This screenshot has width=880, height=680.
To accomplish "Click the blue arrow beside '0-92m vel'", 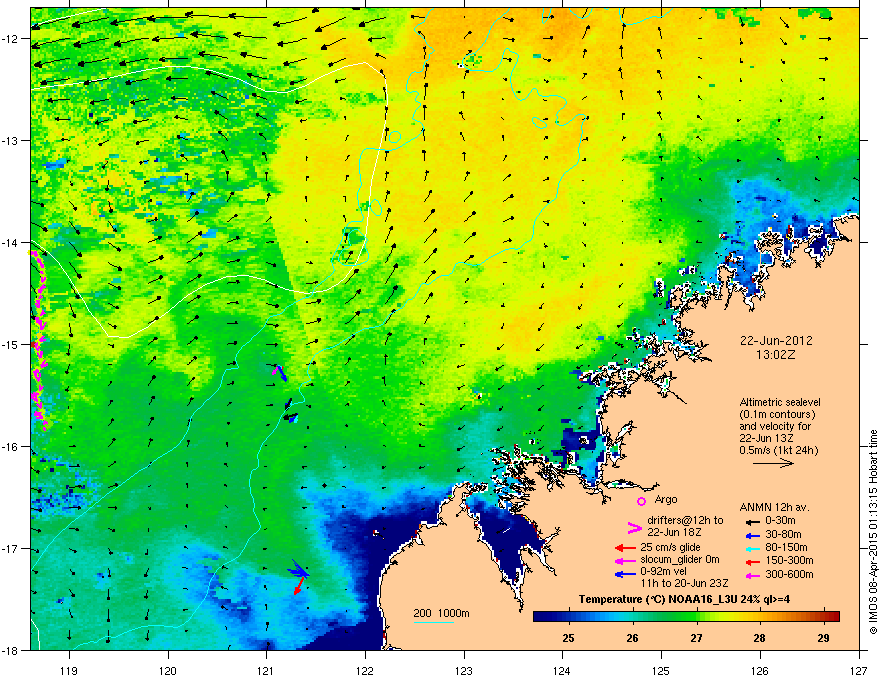I will pos(625,574).
